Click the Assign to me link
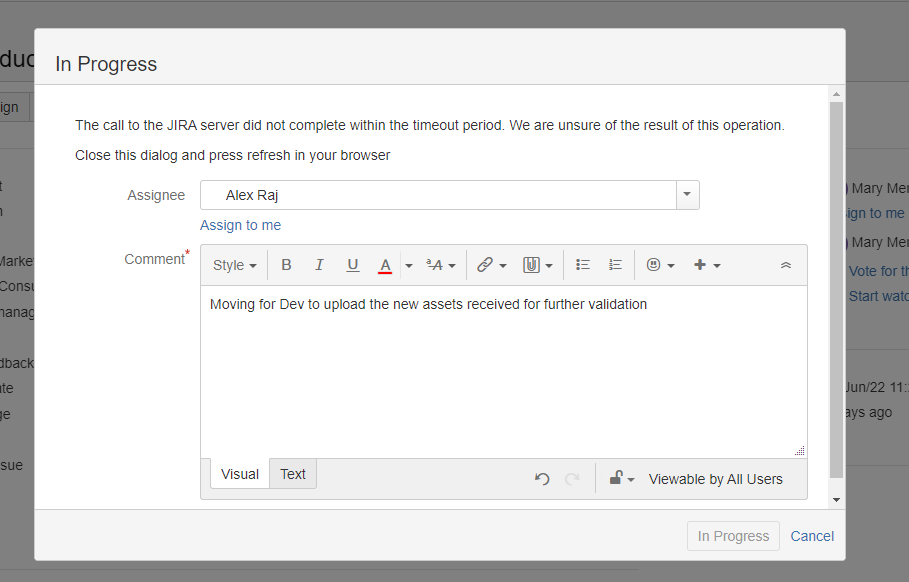The image size is (909, 582). pyautogui.click(x=240, y=225)
